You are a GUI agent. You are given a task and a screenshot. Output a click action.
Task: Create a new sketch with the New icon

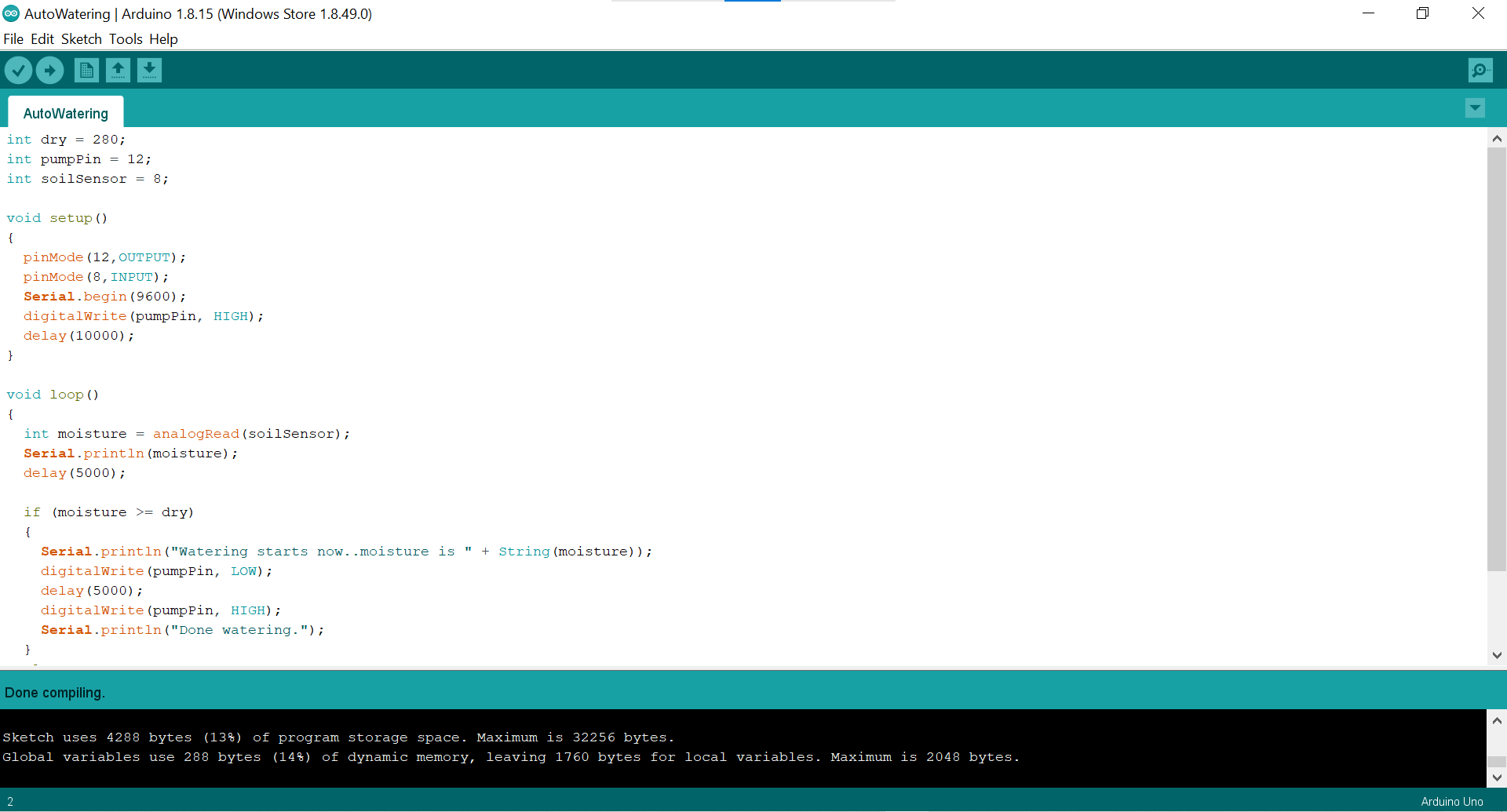click(x=86, y=71)
